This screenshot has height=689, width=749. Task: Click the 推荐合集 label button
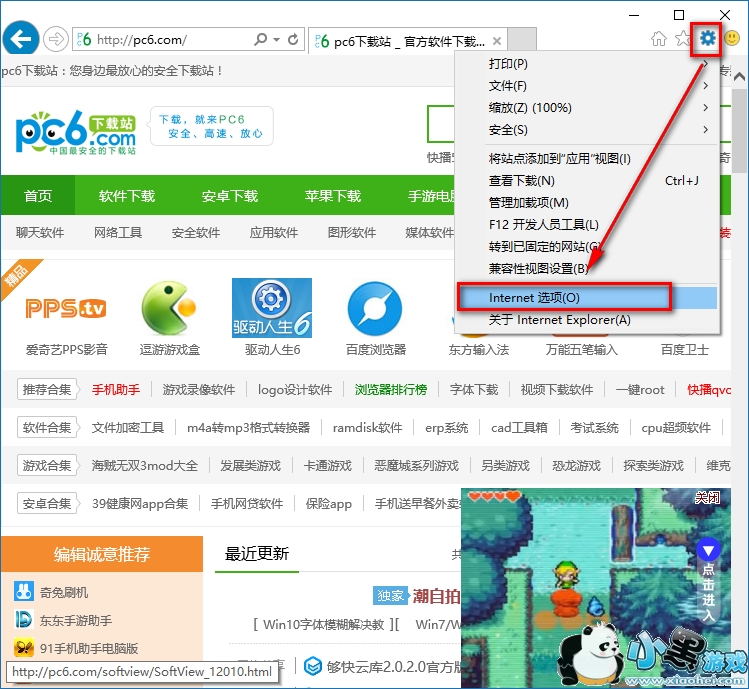47,389
